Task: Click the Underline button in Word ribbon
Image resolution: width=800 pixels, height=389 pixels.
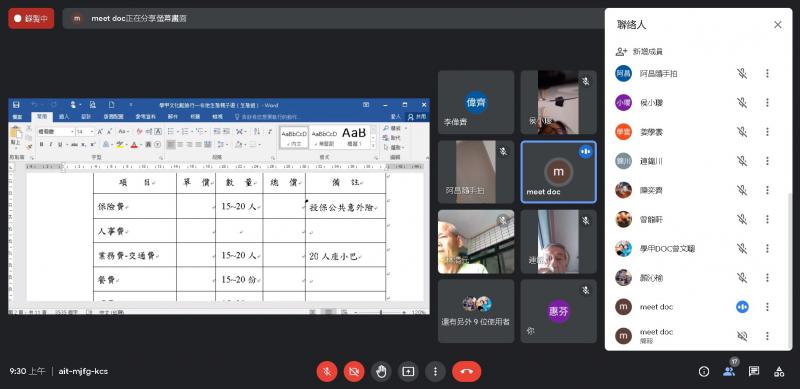Action: (59, 144)
